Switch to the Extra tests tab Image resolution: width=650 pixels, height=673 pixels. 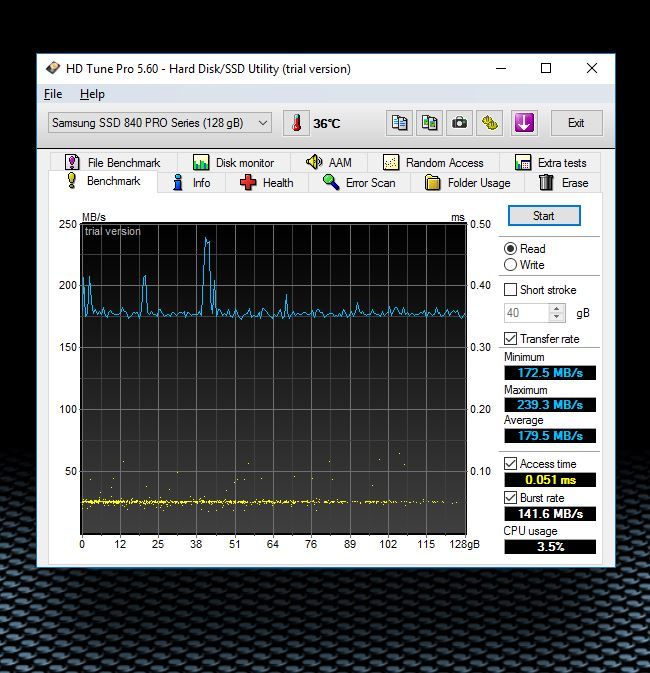550,163
